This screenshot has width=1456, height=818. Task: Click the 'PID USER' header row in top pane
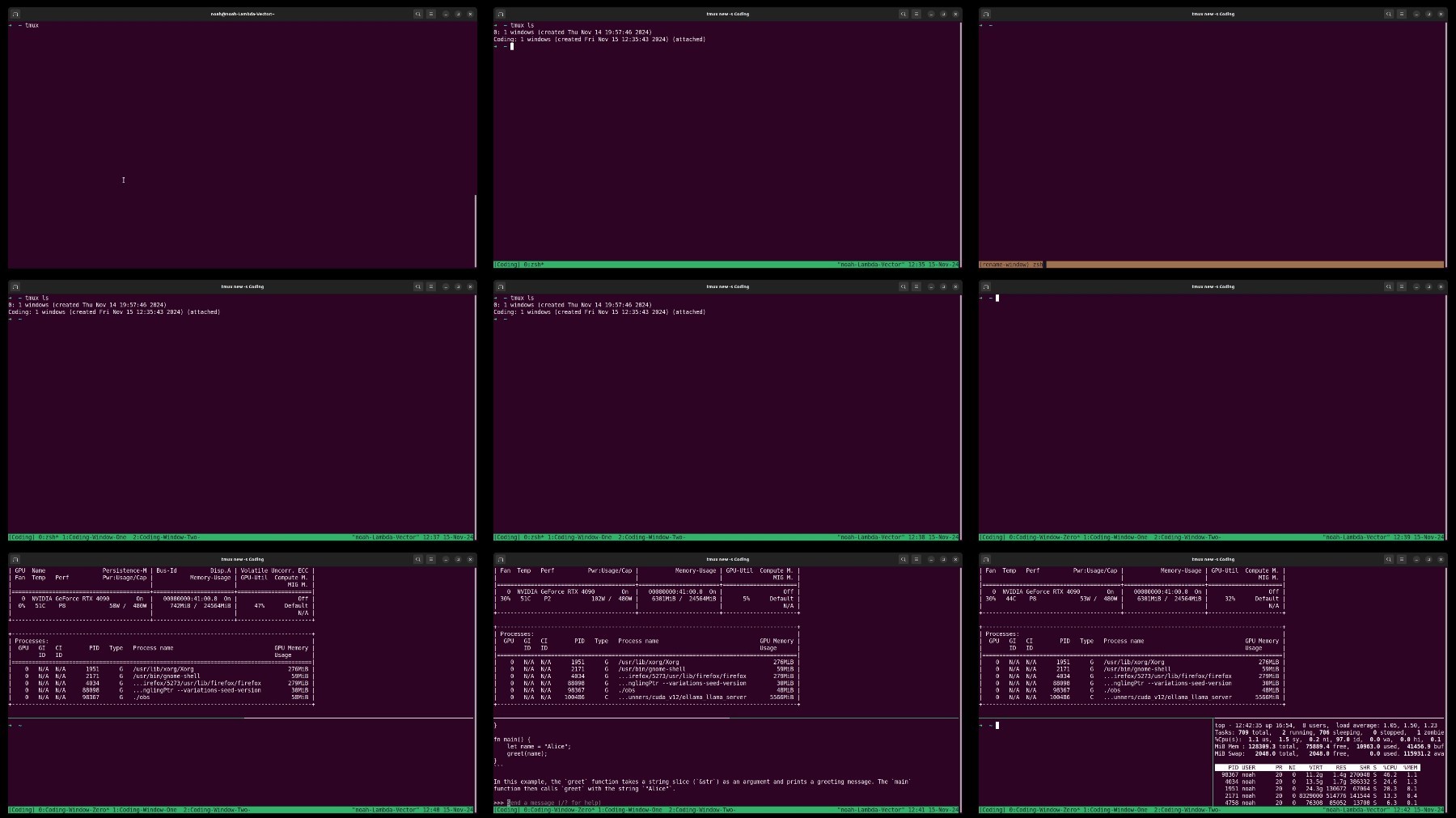(1317, 767)
